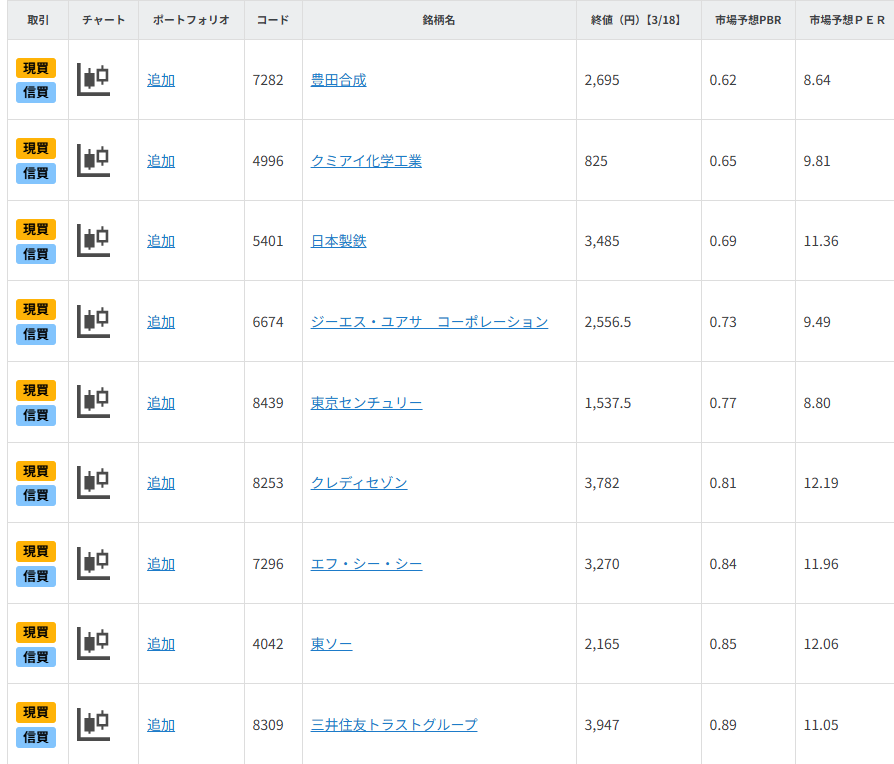Viewport: 894px width, 764px height.
Task: Click 現買 in the 東京センチュリー row
Action: (x=36, y=390)
